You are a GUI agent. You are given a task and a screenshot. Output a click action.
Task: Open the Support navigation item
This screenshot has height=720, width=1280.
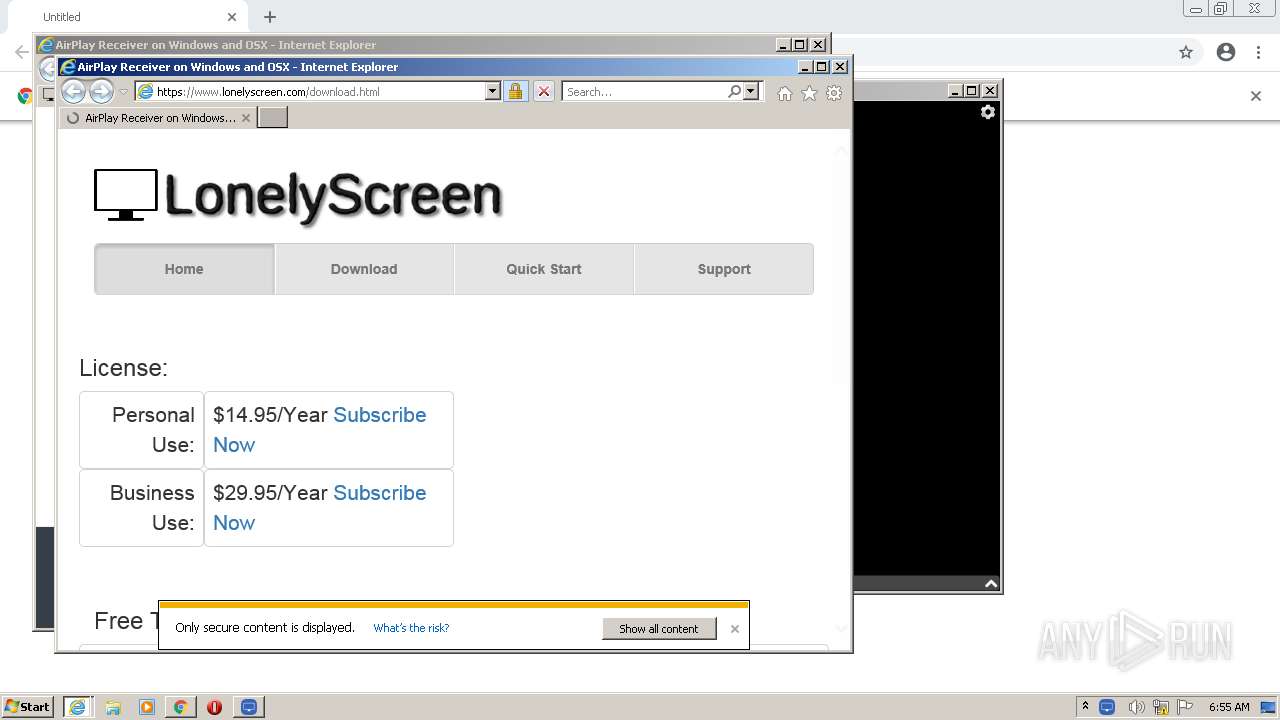[x=724, y=269]
